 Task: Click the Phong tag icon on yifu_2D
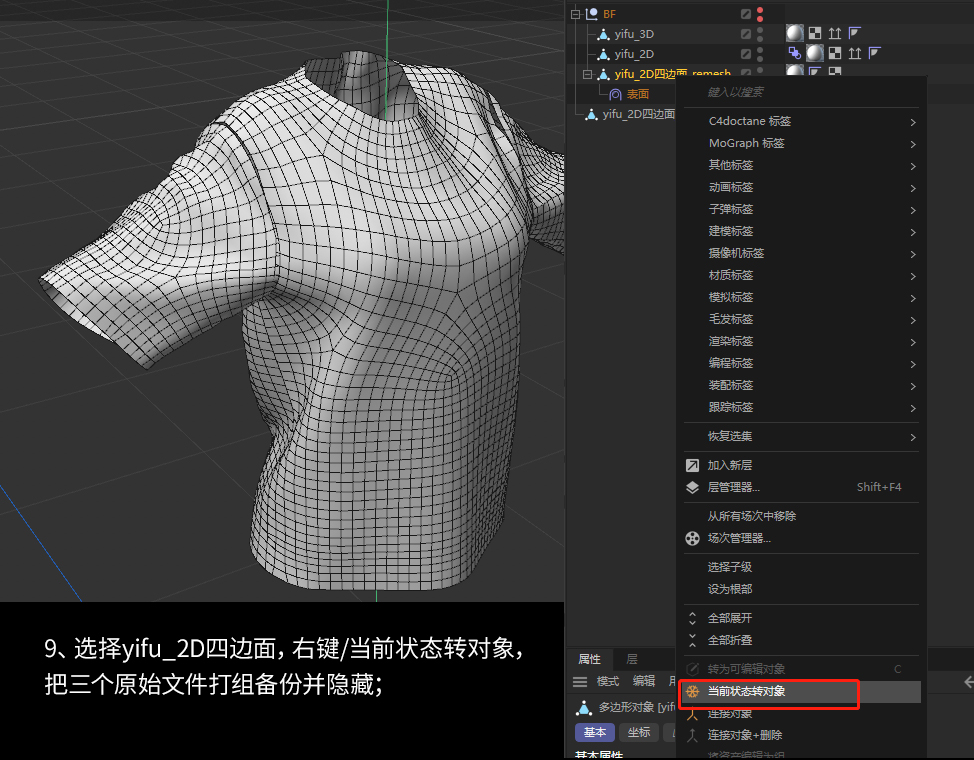[x=872, y=53]
